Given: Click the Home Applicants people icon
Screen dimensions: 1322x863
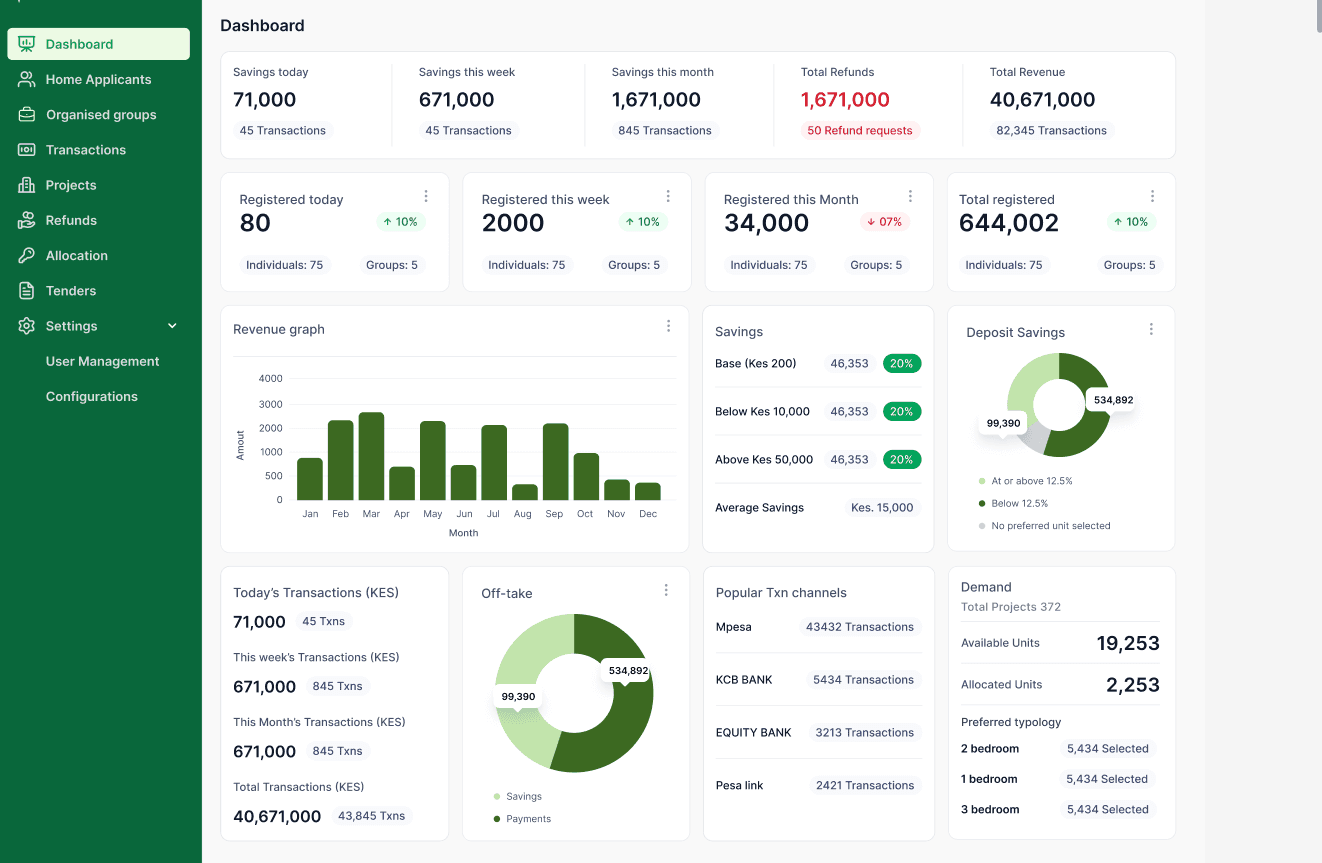Looking at the screenshot, I should click(27, 79).
